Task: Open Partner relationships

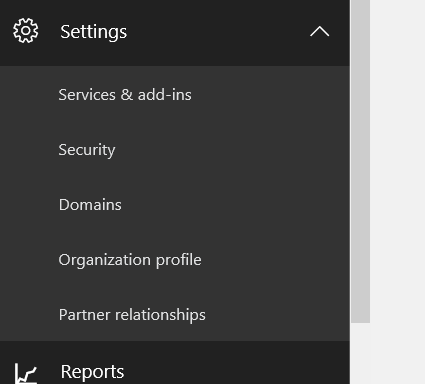Action: pos(132,315)
